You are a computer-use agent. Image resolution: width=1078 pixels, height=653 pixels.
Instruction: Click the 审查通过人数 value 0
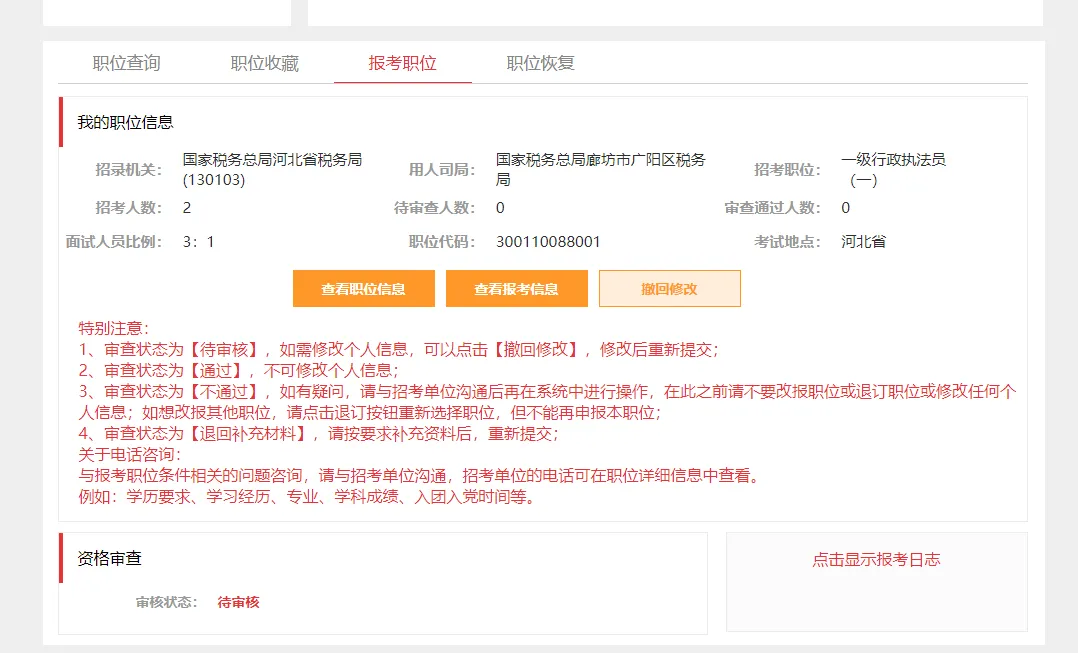(x=846, y=208)
